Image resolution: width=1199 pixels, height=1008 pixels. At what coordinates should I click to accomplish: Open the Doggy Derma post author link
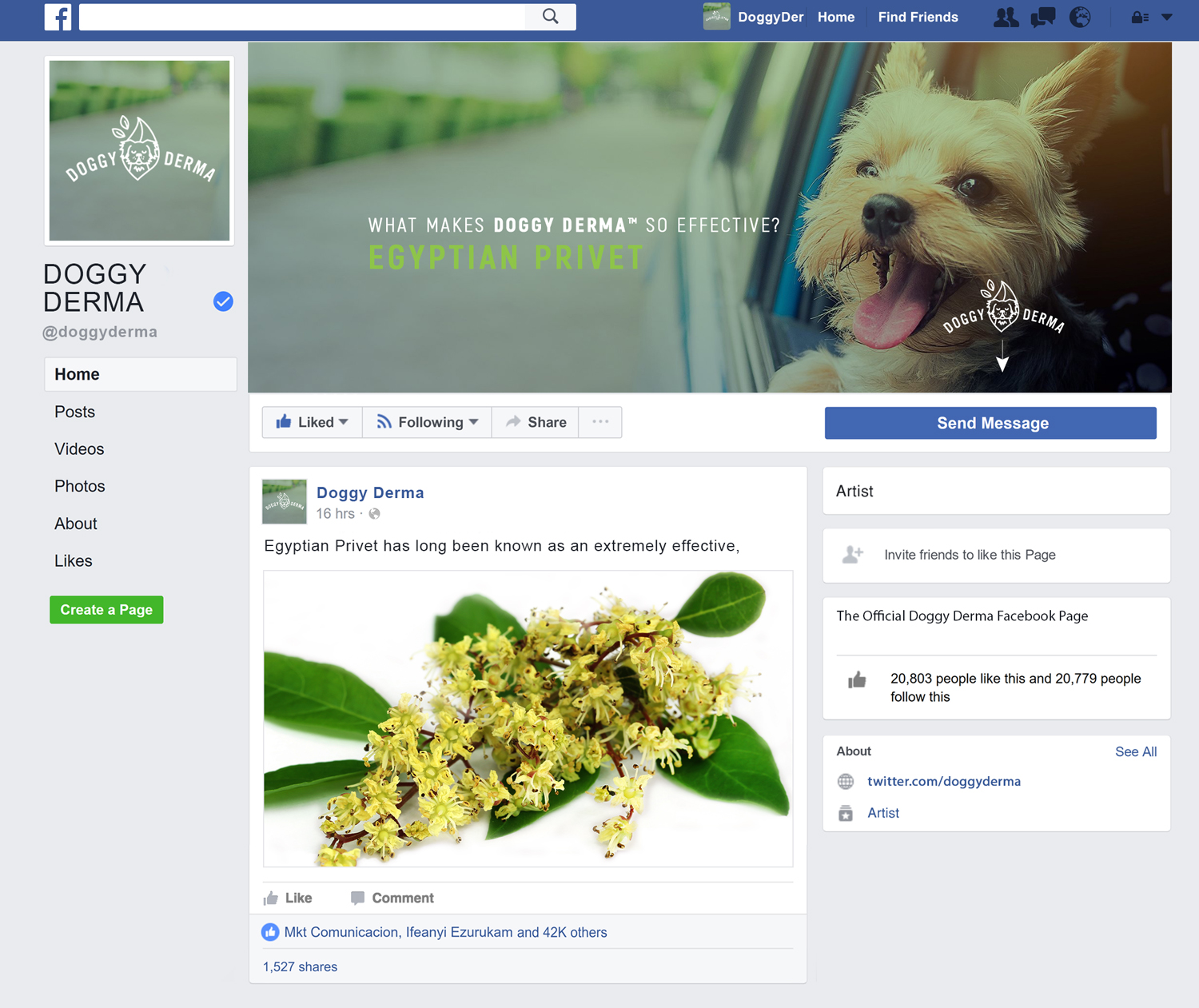(370, 492)
